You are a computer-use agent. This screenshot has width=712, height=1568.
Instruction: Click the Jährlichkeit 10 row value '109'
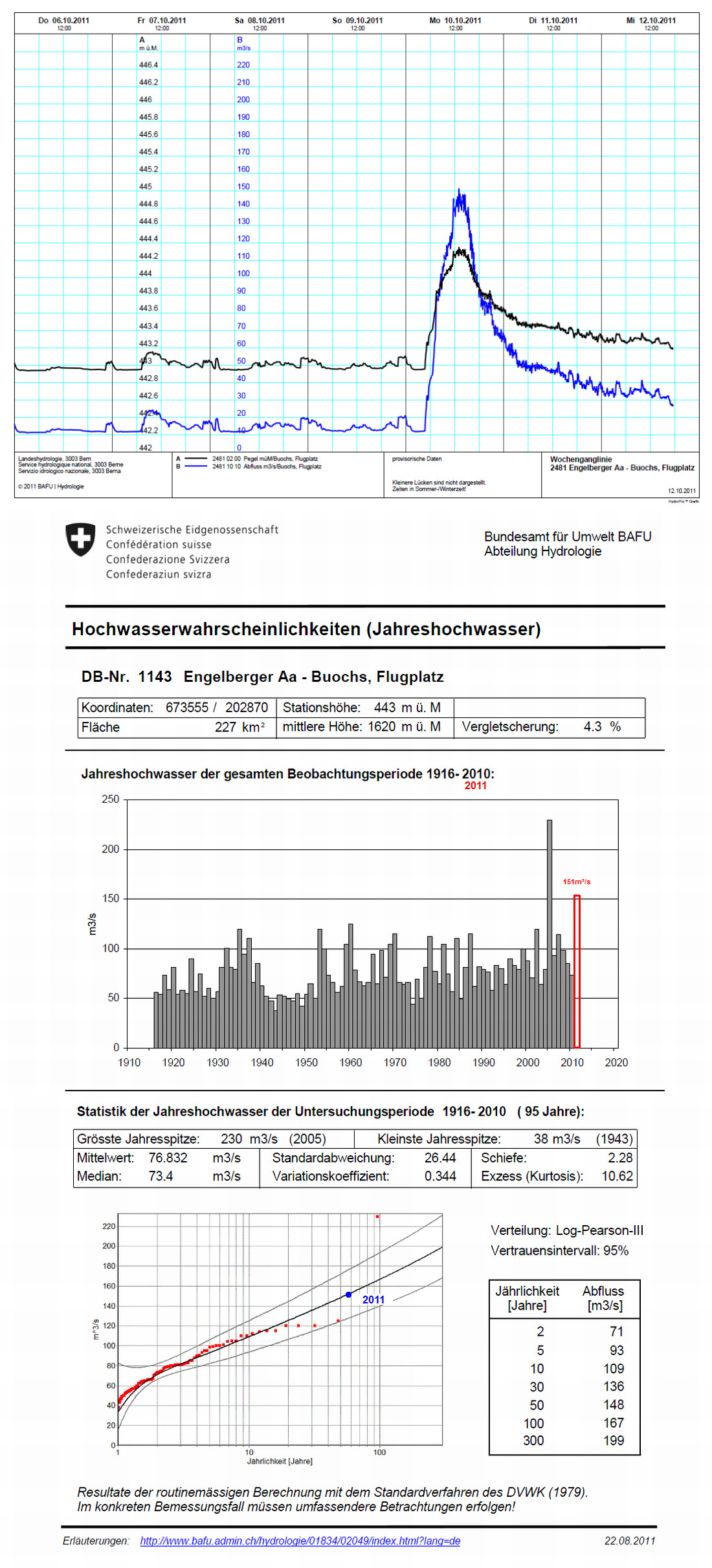614,1368
